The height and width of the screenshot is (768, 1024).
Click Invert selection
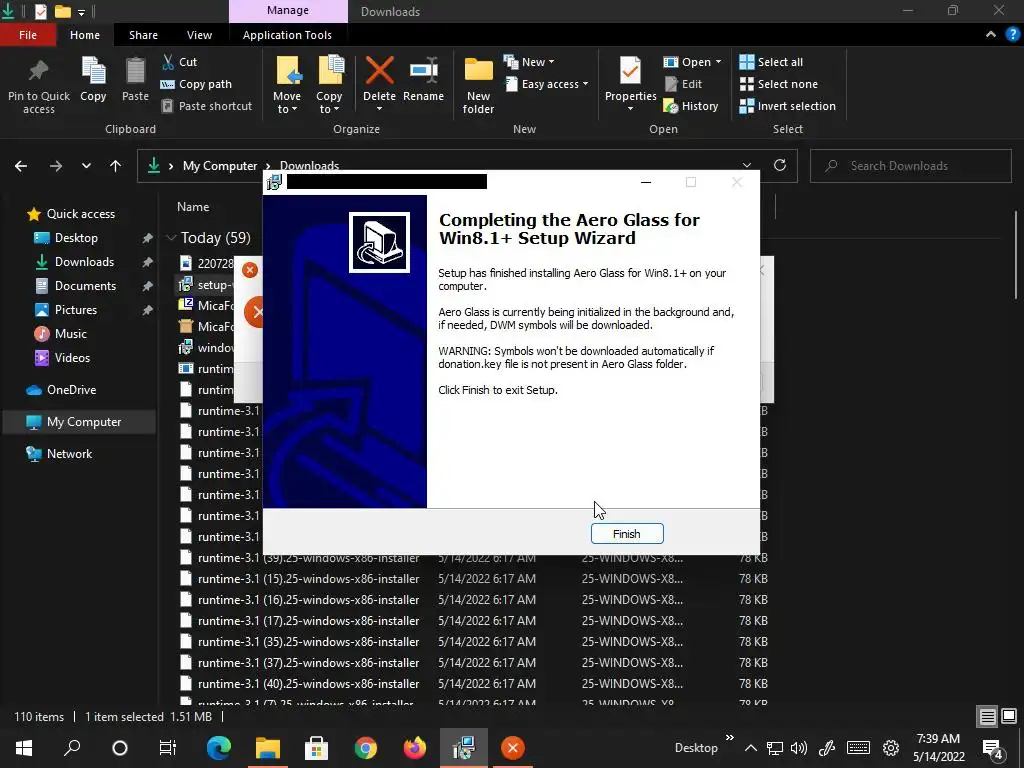pos(788,106)
